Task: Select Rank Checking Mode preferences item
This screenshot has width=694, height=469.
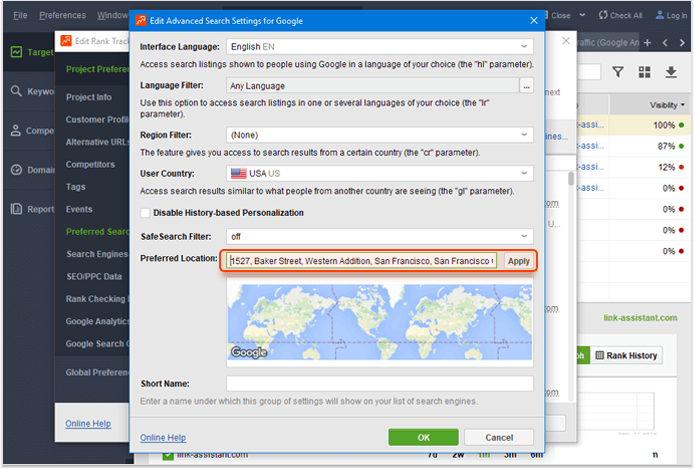Action: point(97,299)
